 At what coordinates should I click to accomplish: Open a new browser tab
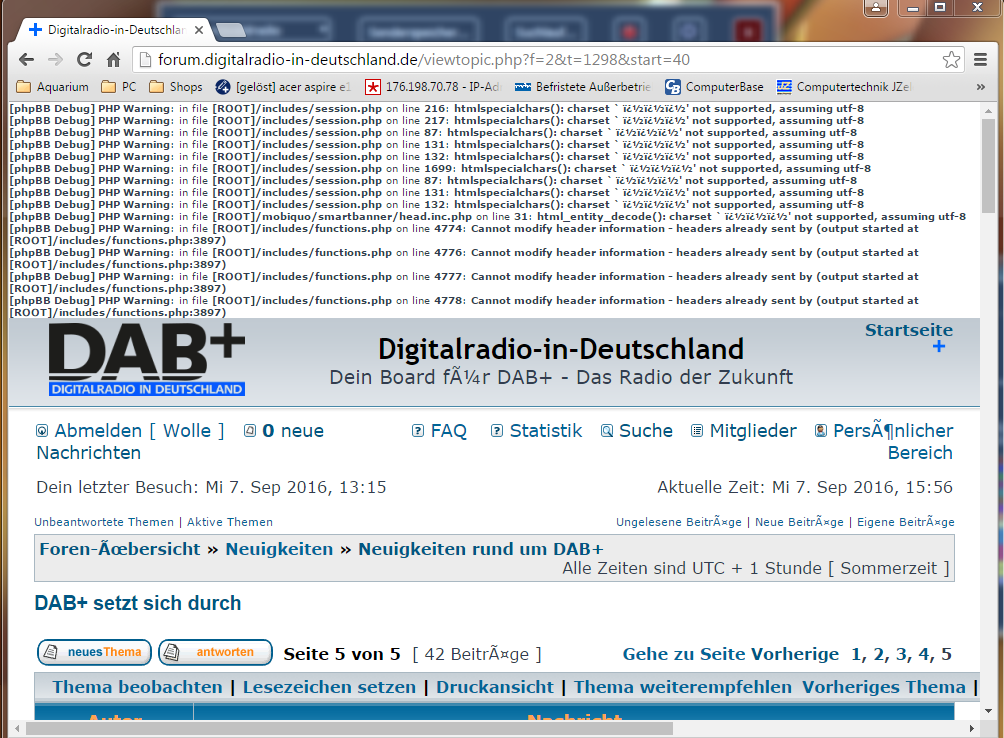[231, 30]
